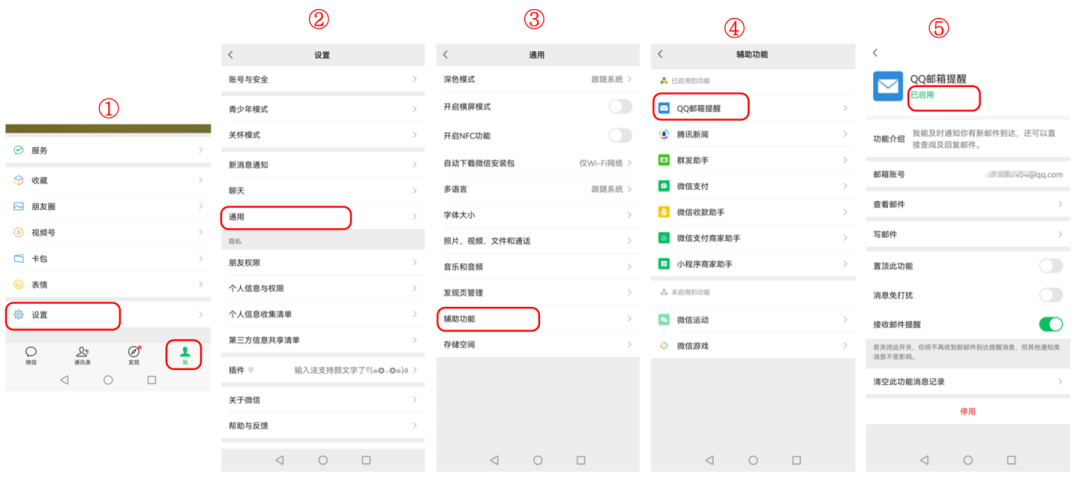Open 青少年模式 setting
Screen dimensions: 1080x478
click(x=323, y=109)
